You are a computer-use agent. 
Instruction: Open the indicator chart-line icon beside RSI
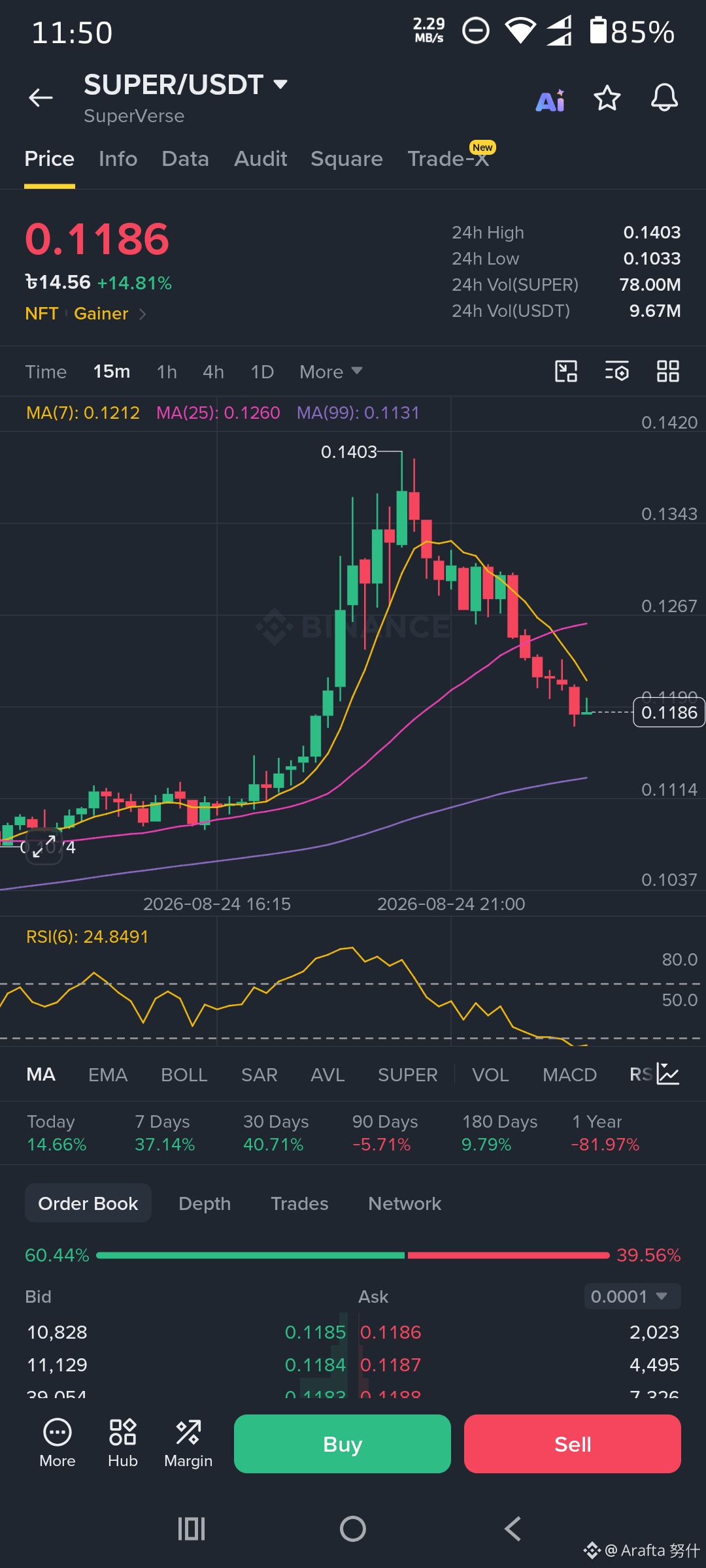click(668, 1074)
